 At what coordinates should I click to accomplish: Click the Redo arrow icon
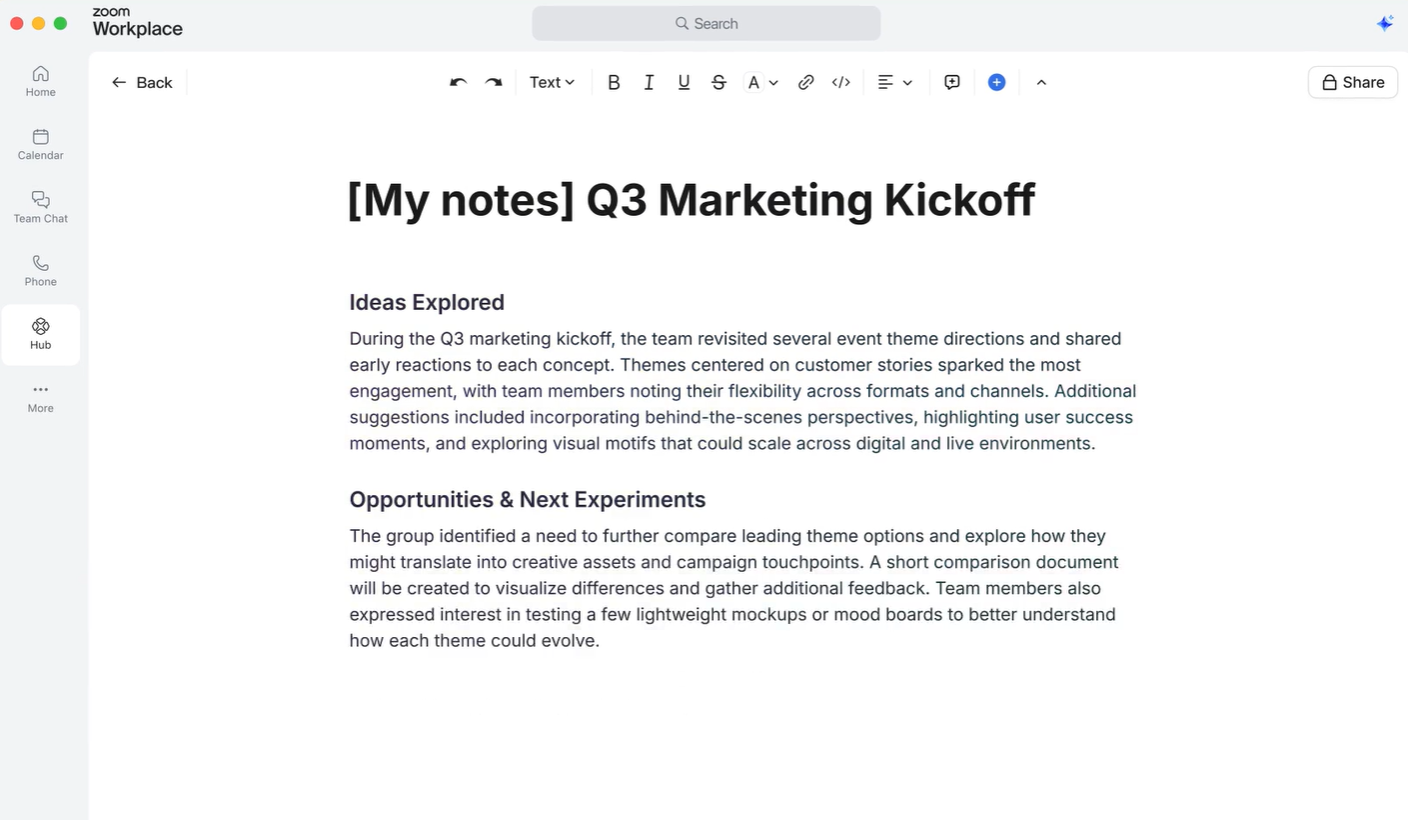(493, 82)
